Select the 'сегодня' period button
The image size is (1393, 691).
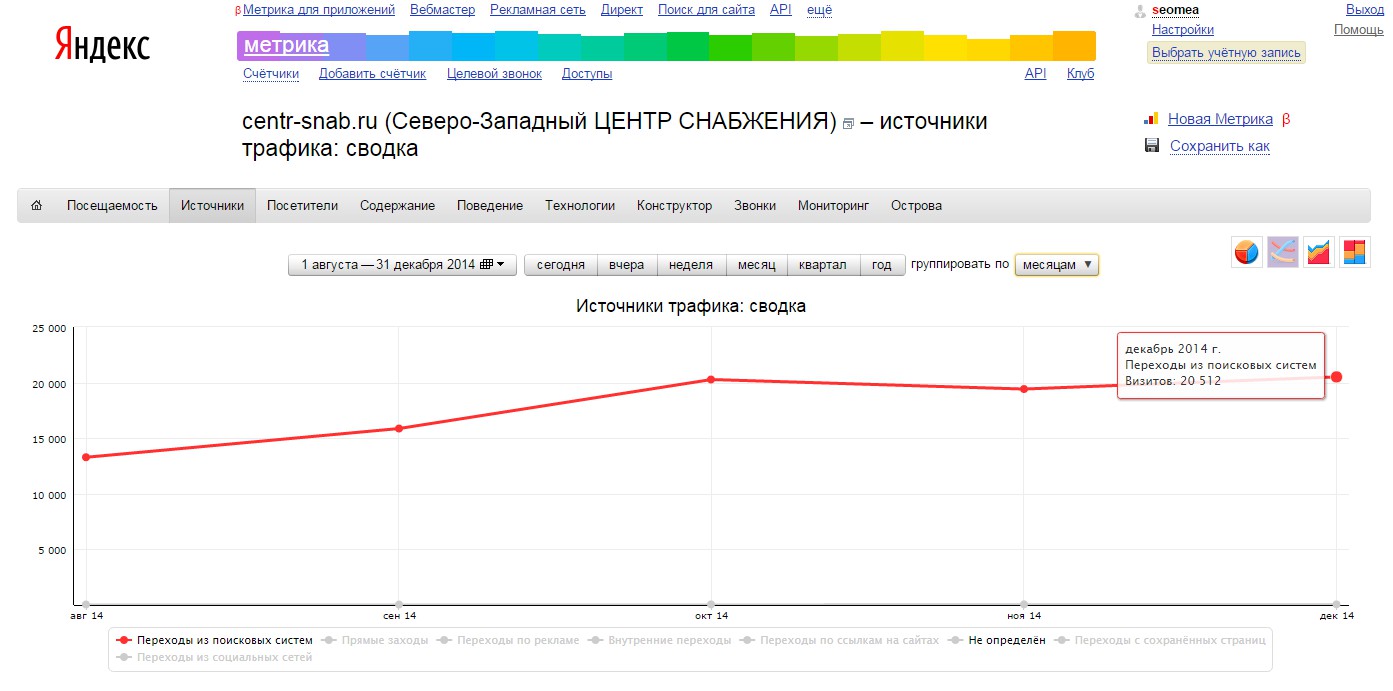[561, 265]
